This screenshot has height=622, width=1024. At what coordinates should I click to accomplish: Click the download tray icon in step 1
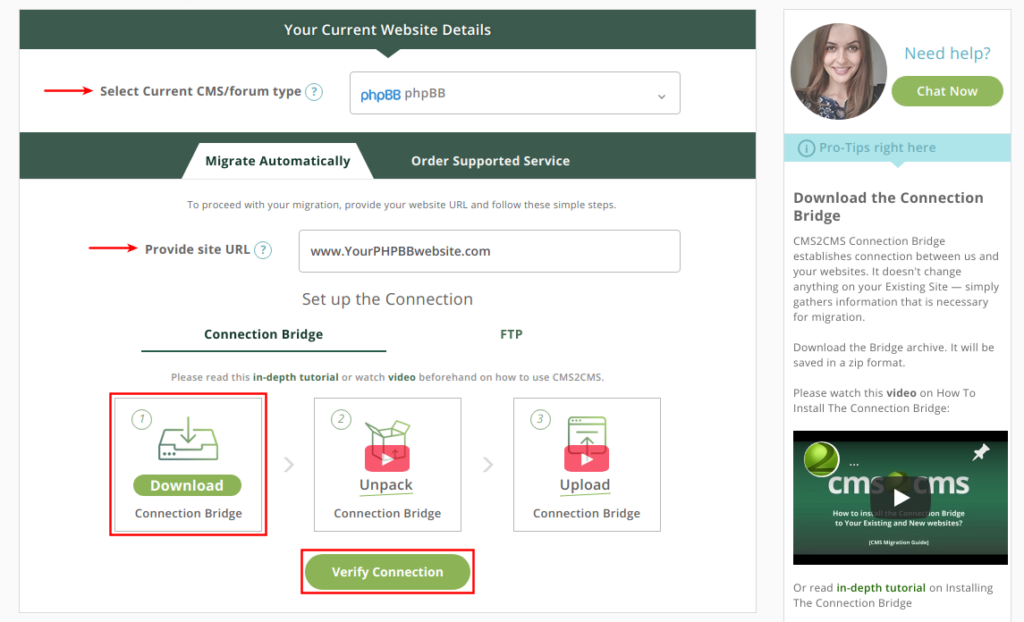(x=188, y=438)
